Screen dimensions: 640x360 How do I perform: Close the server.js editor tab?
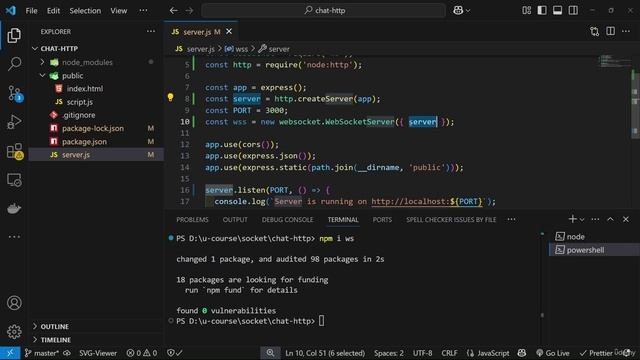[x=229, y=31]
